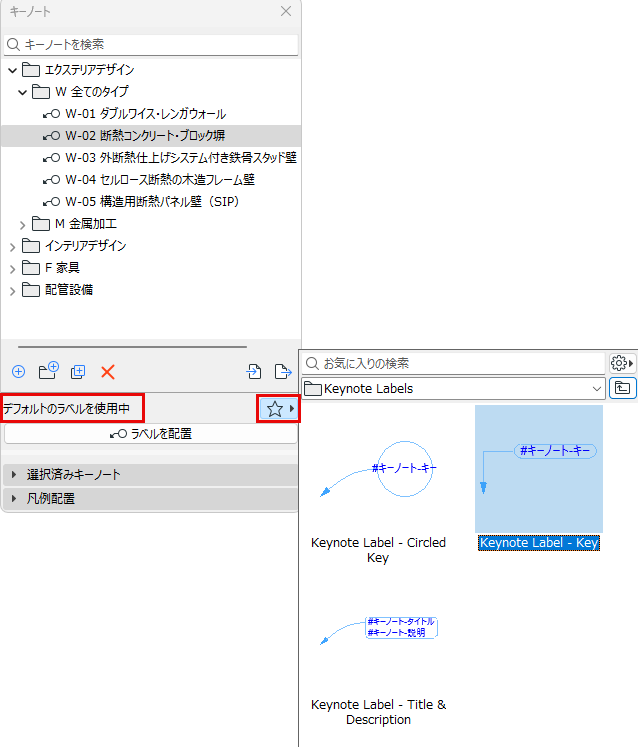
Task: Choose Keynote Label - Key favorite thumbnail
Action: 539,469
